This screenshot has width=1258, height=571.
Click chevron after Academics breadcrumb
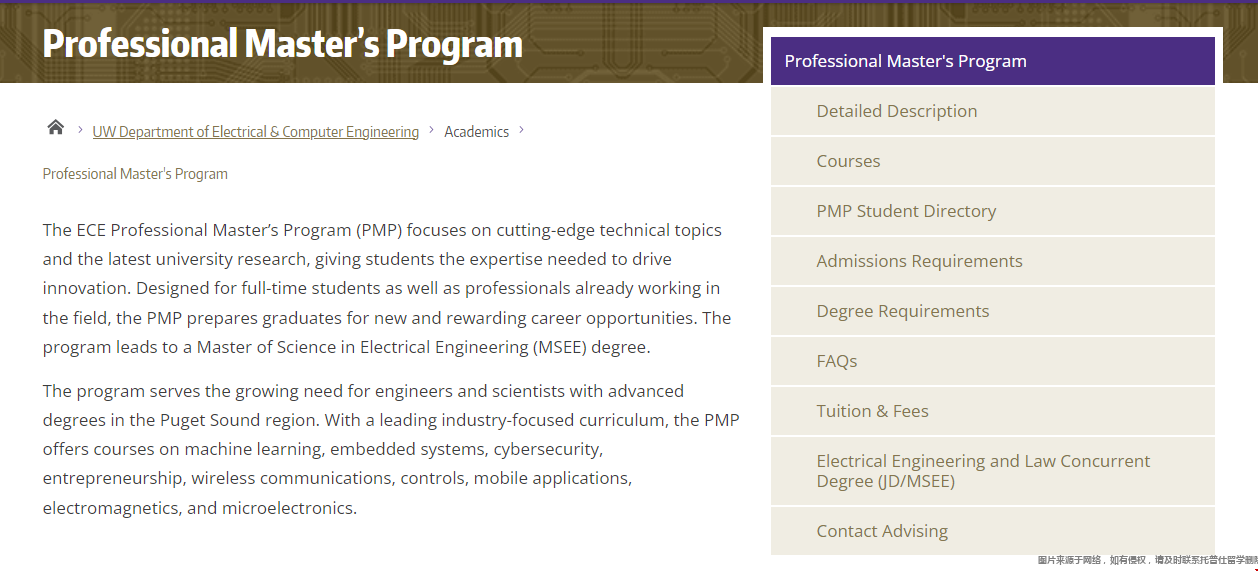coord(521,130)
